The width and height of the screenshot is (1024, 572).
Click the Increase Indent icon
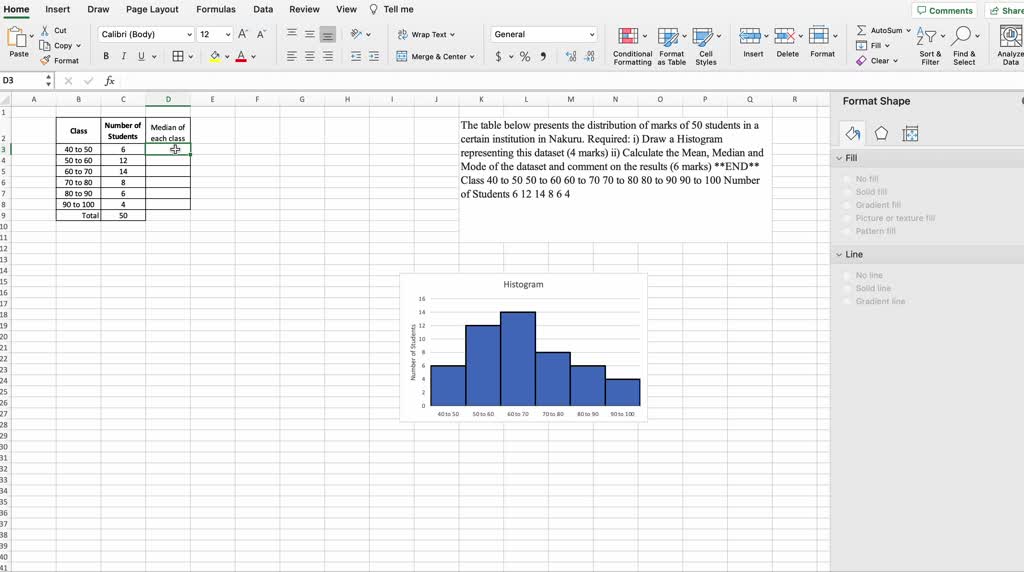[374, 56]
